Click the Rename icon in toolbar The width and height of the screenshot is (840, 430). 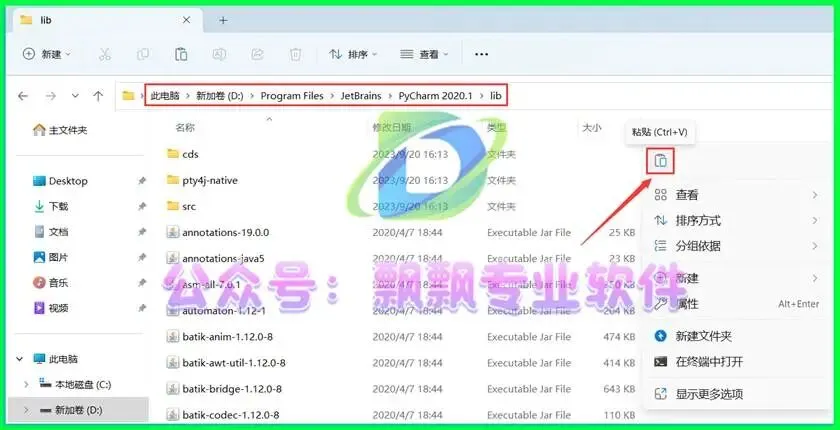(x=219, y=54)
